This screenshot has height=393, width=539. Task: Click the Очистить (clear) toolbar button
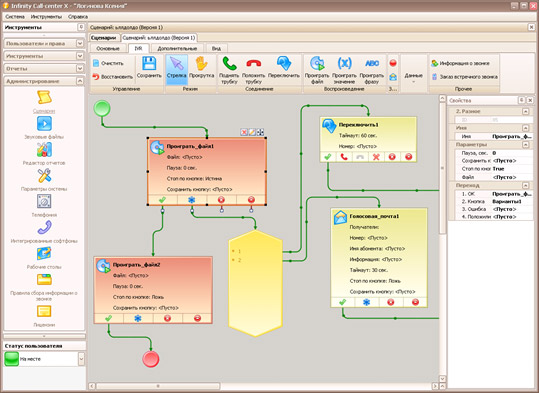tap(108, 63)
